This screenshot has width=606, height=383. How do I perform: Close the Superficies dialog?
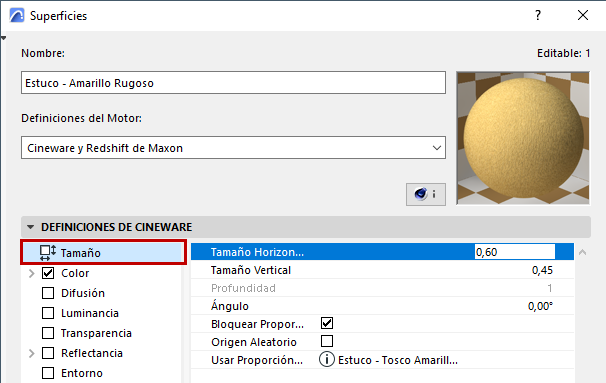(583, 15)
